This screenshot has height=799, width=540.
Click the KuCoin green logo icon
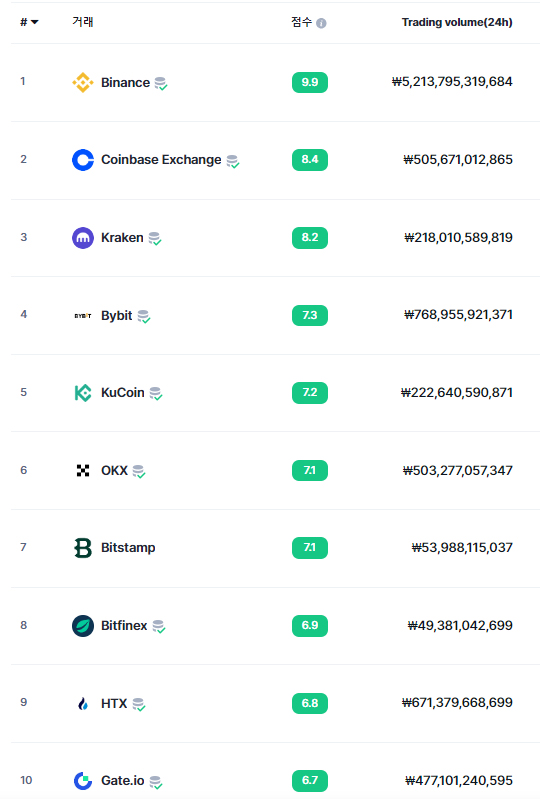(83, 393)
